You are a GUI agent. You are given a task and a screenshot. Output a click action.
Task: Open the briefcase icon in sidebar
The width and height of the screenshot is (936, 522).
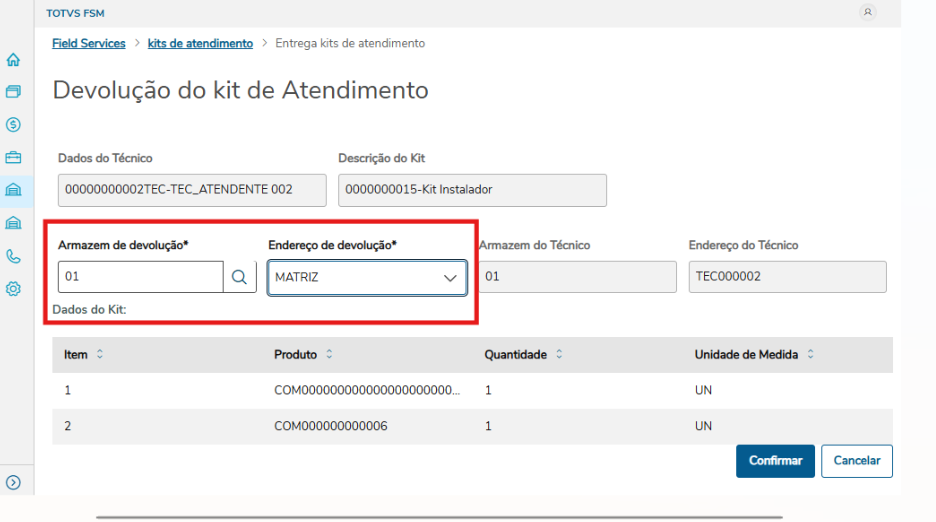click(x=13, y=157)
